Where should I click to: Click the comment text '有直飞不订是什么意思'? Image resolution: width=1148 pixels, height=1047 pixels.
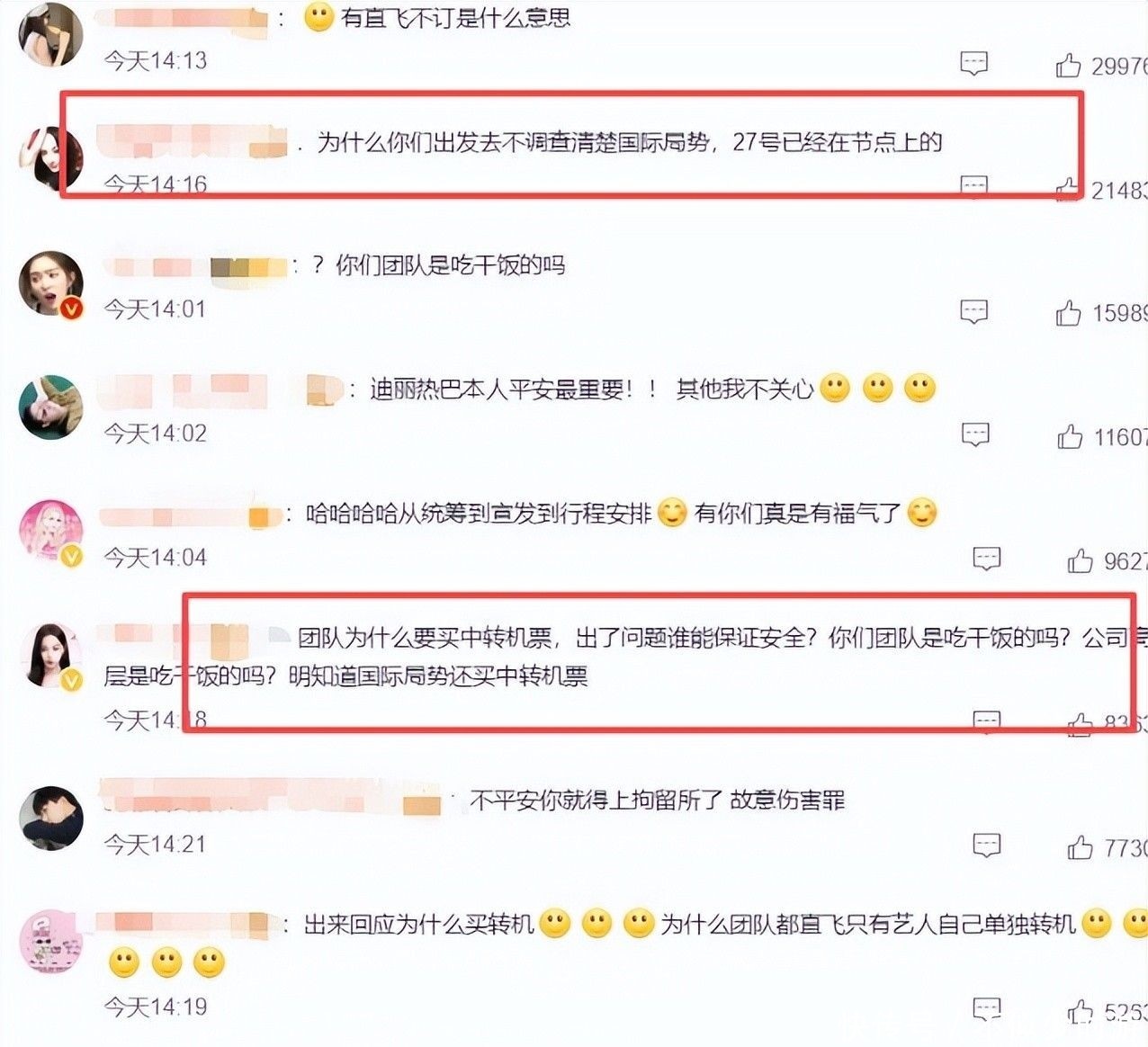(456, 18)
